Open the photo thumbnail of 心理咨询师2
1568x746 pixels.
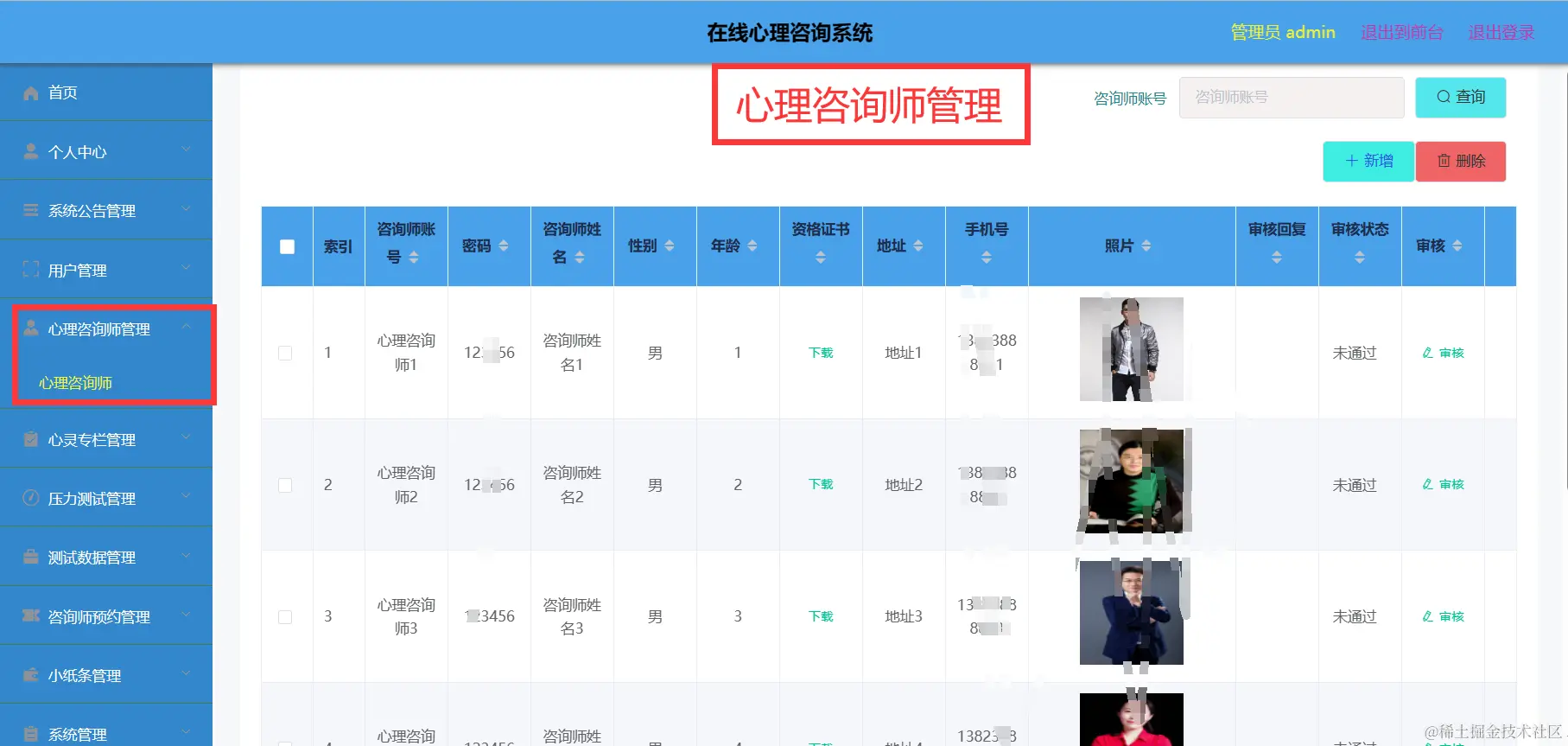[1132, 481]
